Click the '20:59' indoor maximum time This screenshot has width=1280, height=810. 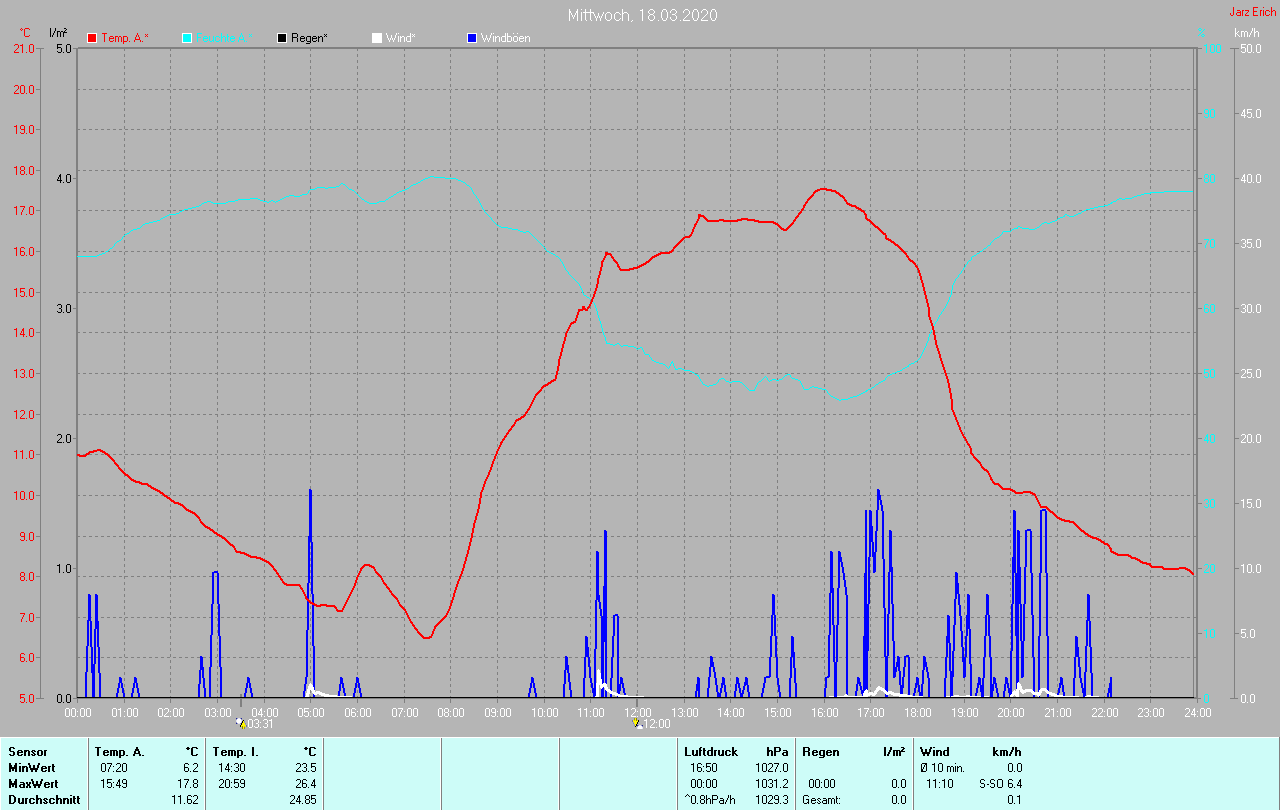point(232,784)
